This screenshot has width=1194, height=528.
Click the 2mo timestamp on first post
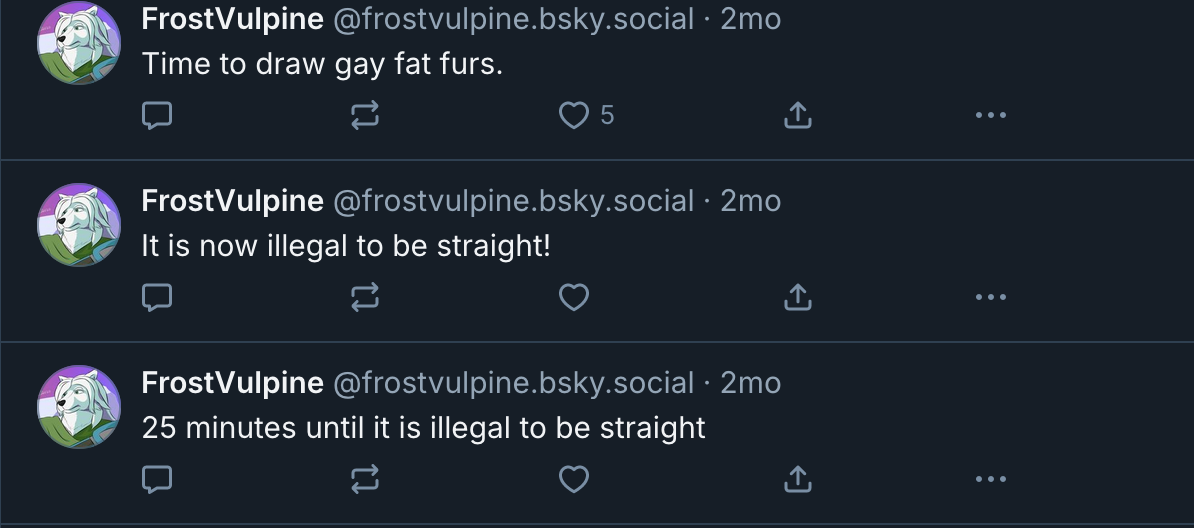tap(750, 18)
